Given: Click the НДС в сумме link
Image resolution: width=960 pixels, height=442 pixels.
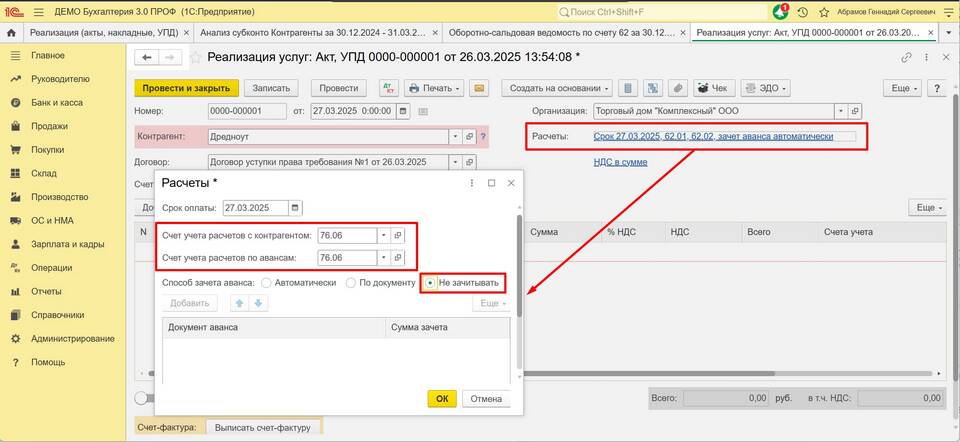Looking at the screenshot, I should 620,162.
